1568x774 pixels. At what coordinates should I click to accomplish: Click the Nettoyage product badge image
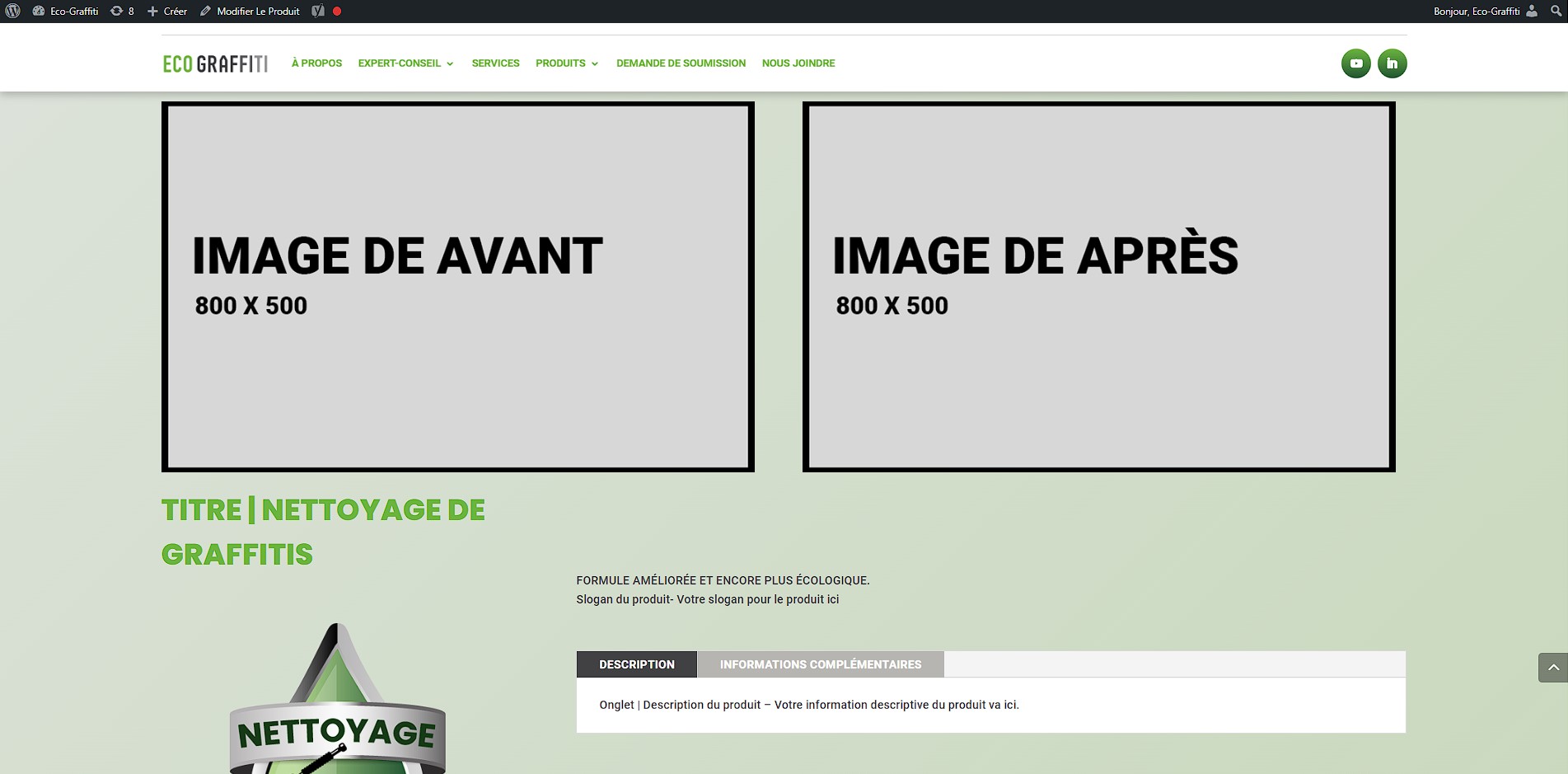pos(337,698)
